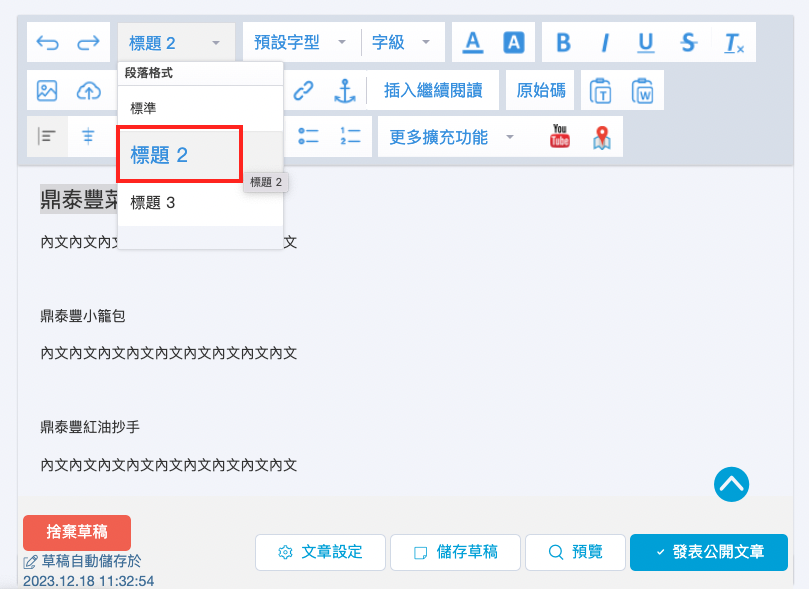Click the insert hyperlink icon

coord(301,90)
